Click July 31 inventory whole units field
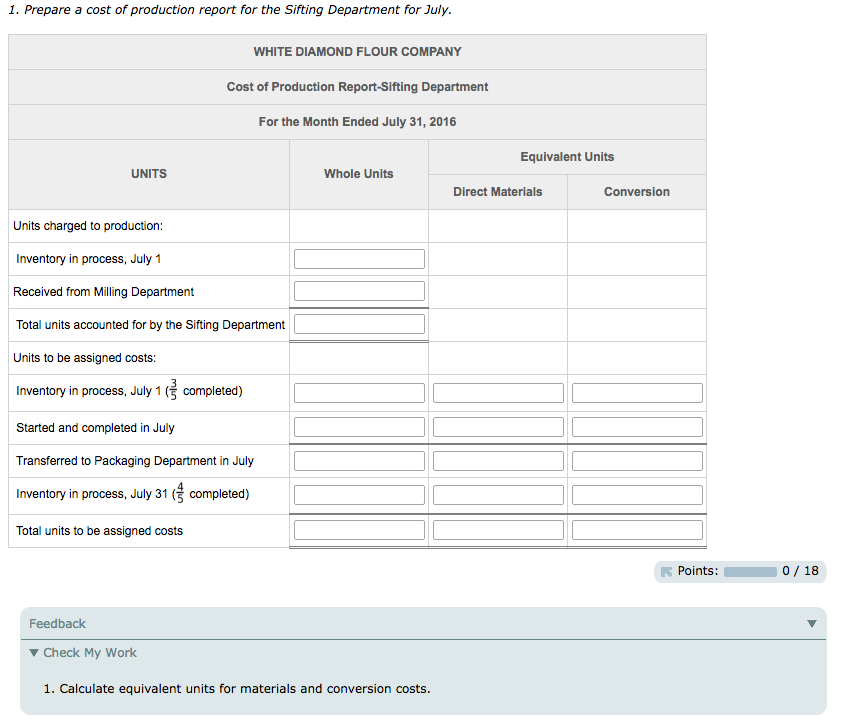The image size is (841, 721). point(359,495)
